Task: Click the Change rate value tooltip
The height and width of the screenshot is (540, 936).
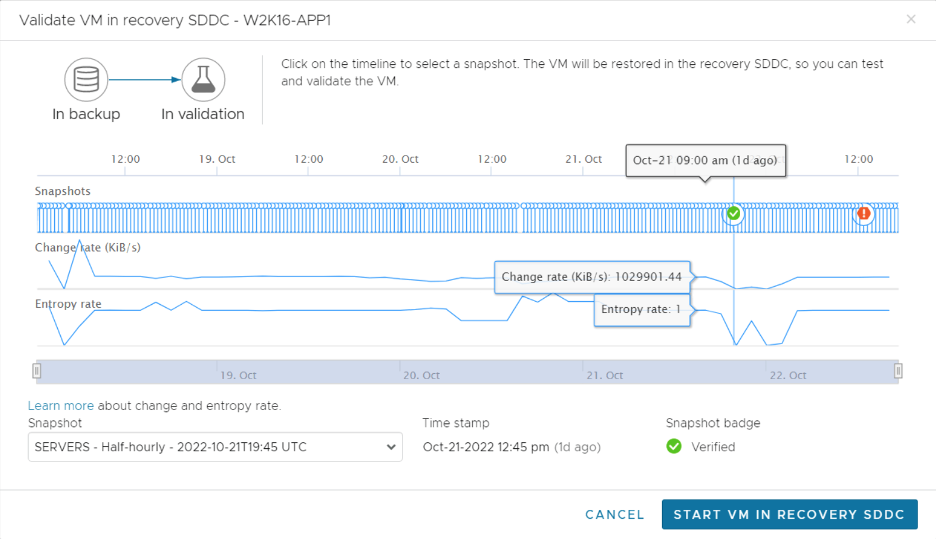Action: [592, 277]
